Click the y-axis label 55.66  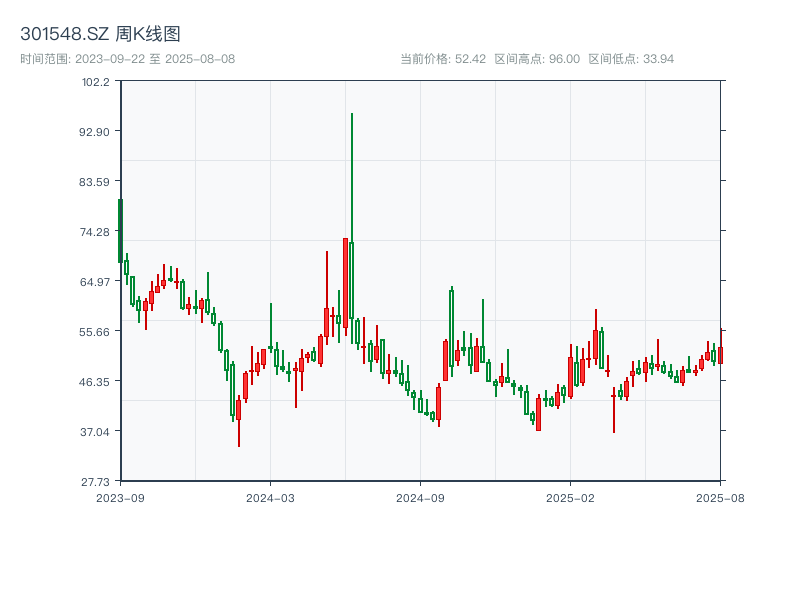coord(94,332)
